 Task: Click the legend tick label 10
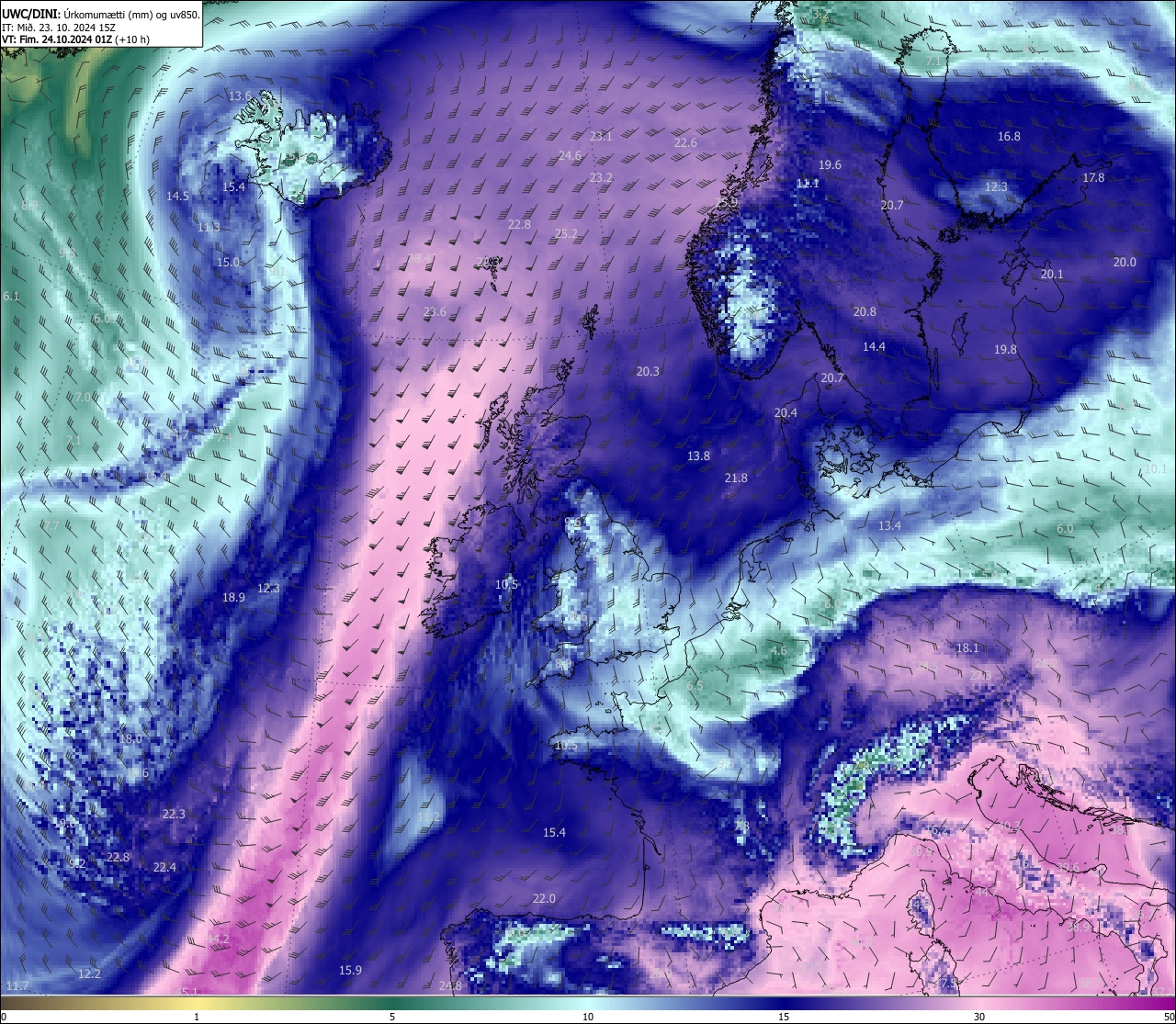[588, 1017]
